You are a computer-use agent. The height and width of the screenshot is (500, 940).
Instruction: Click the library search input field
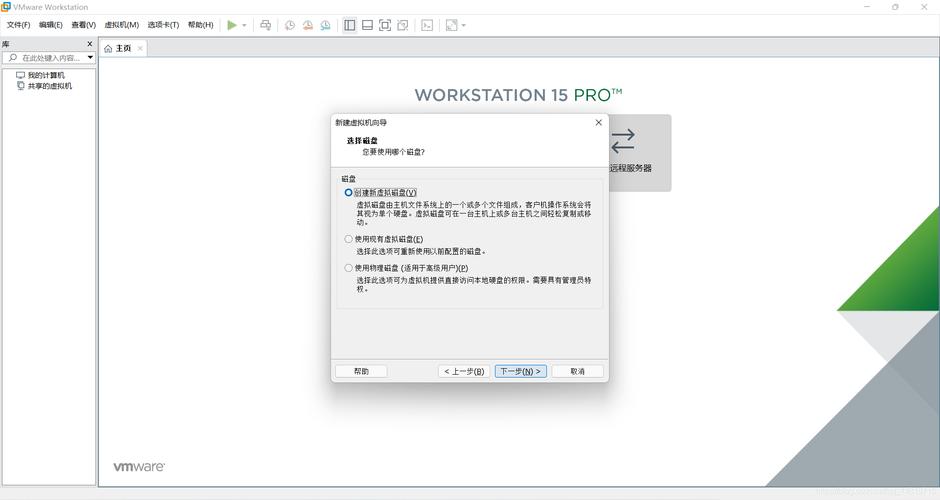tap(44, 58)
